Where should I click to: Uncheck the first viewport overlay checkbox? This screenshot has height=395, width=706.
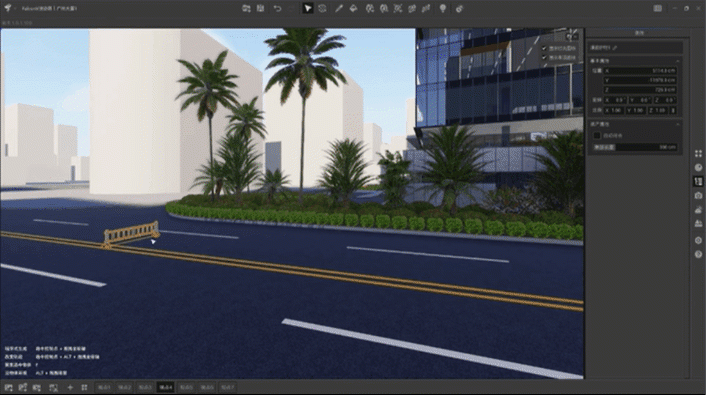coord(544,48)
